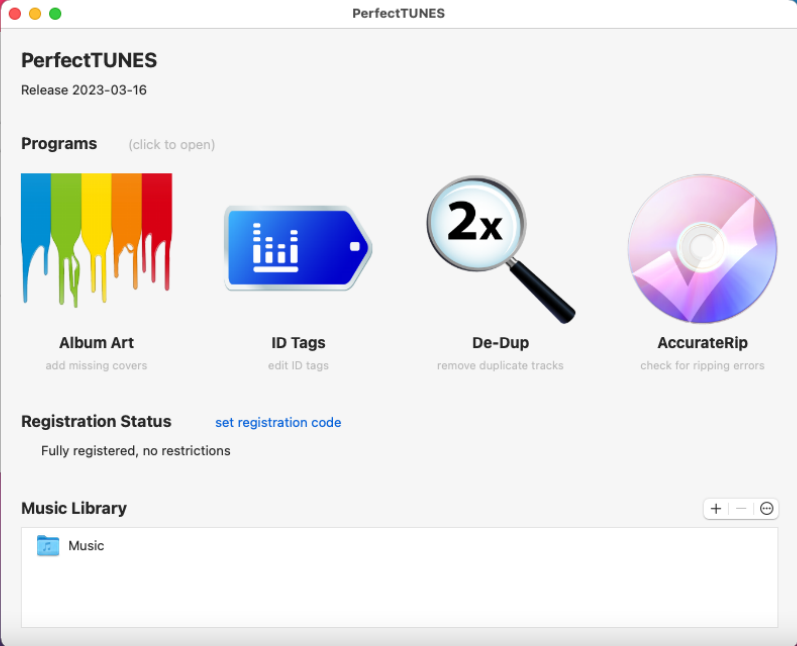The width and height of the screenshot is (797, 646).
Task: Click the Release 2023-03-16 text
Action: click(x=84, y=90)
